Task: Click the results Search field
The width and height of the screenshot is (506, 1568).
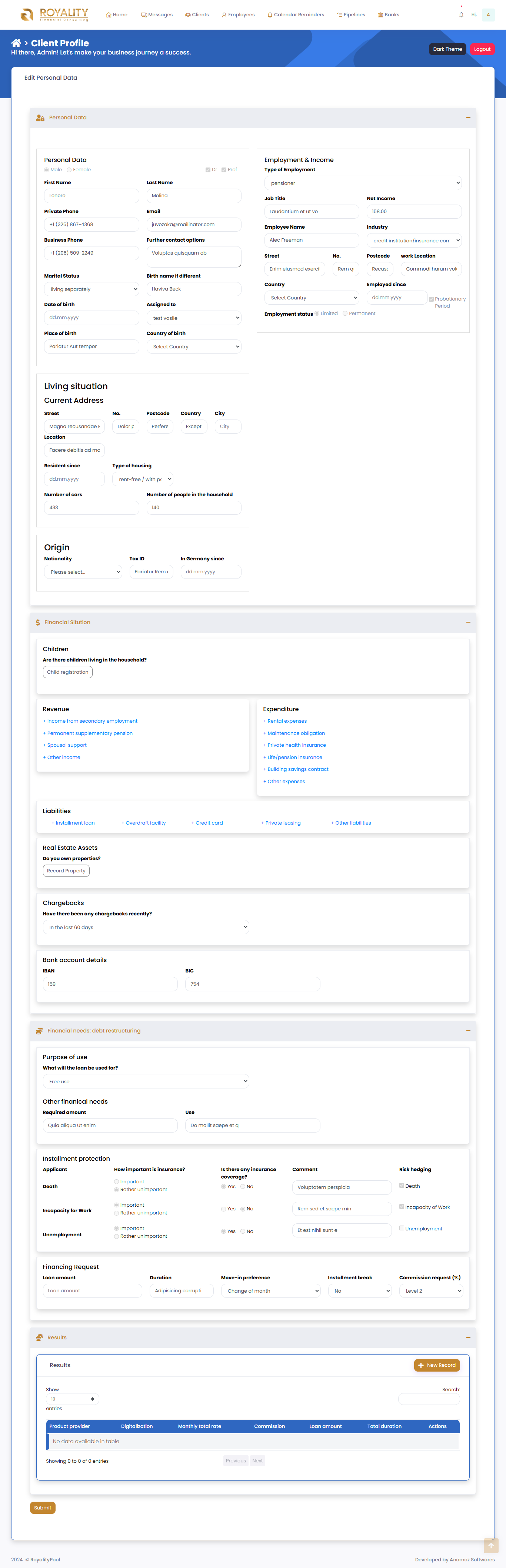Action: (429, 1399)
